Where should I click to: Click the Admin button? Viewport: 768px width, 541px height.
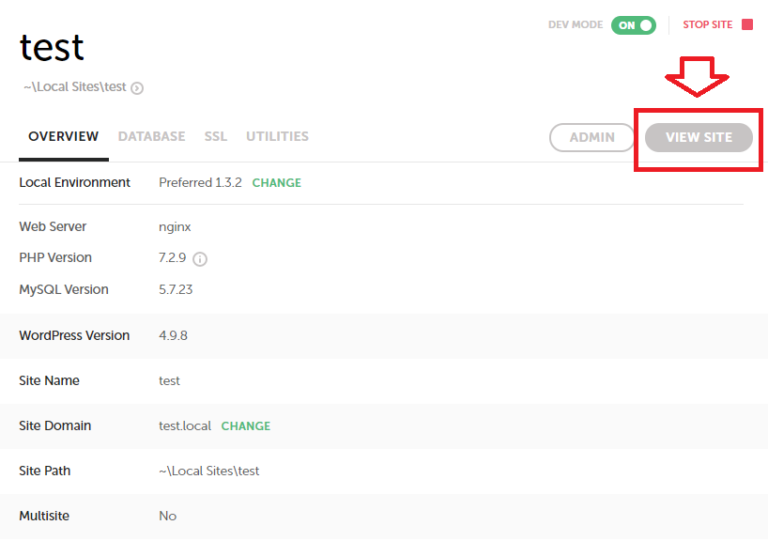[592, 137]
